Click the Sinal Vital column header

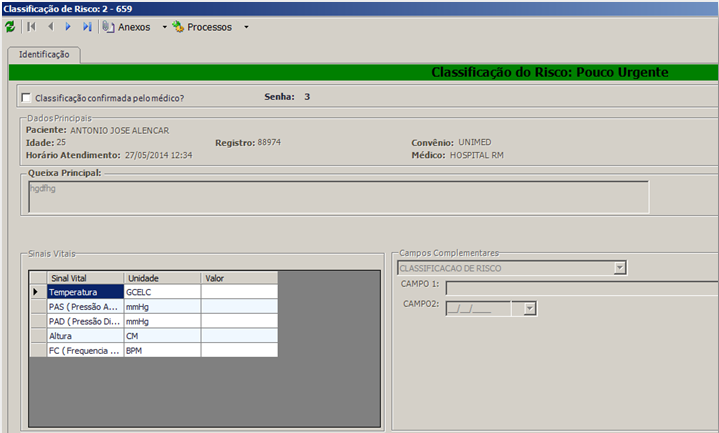click(x=85, y=278)
